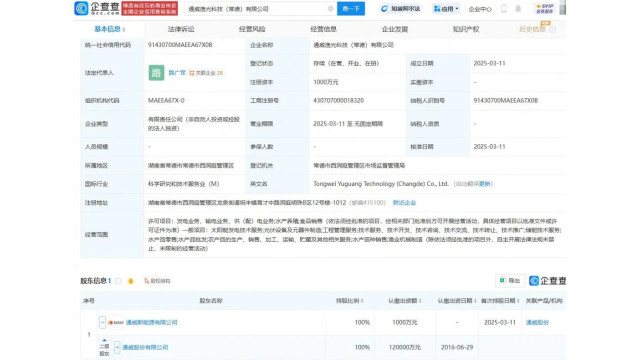The image size is (640, 360).
Task: Switch to the 法律诉讼 tab
Action: pyautogui.click(x=181, y=29)
